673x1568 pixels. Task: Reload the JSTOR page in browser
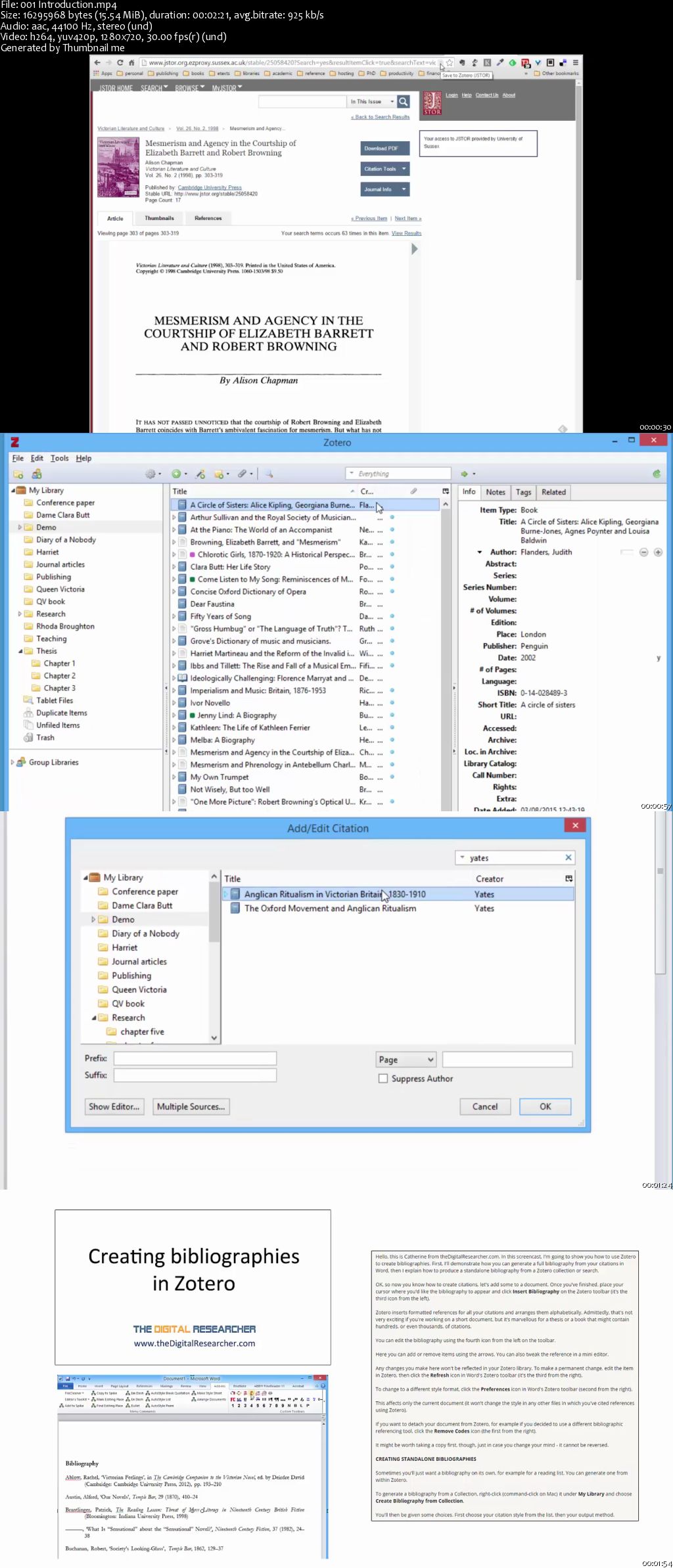coord(120,63)
